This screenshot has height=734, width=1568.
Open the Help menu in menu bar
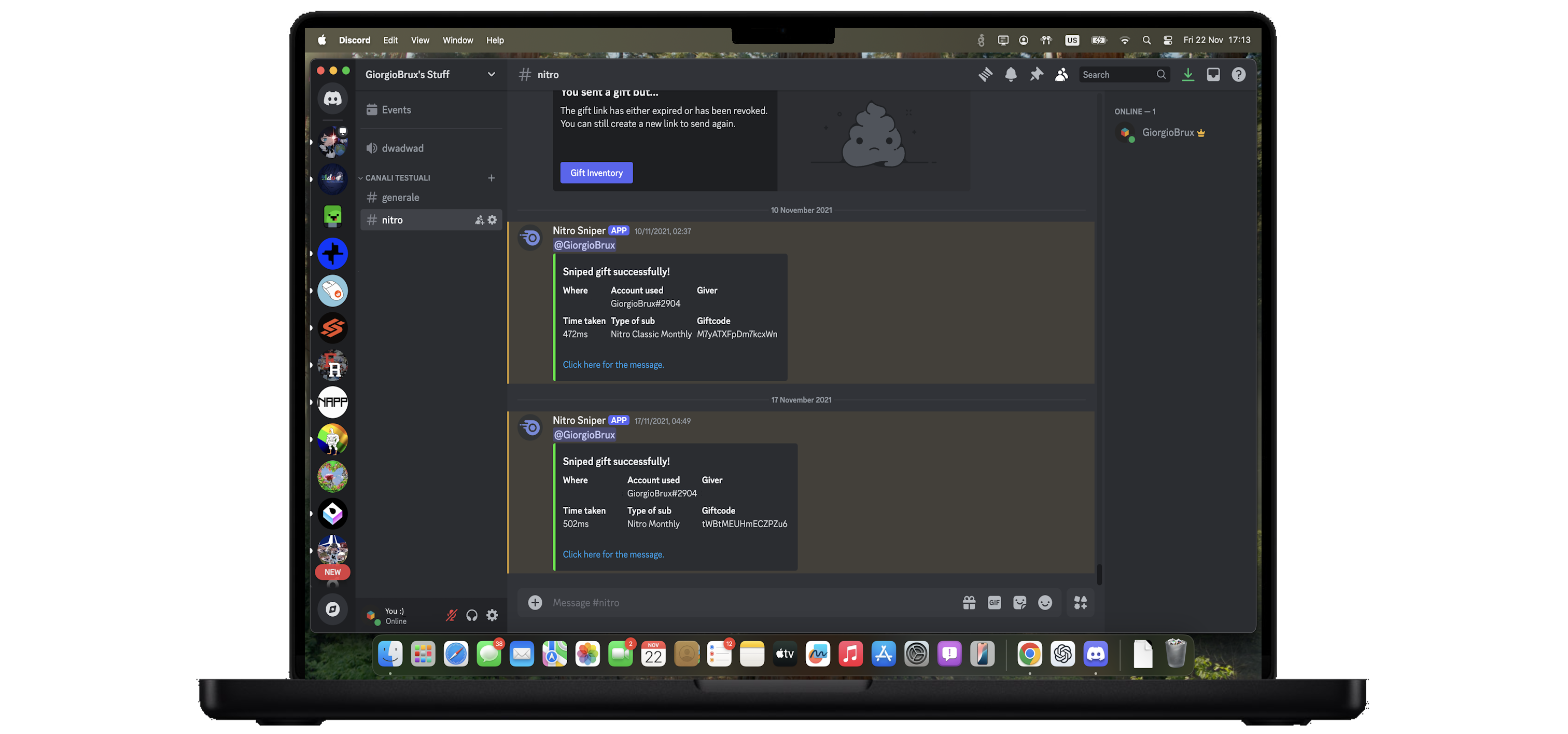[495, 40]
